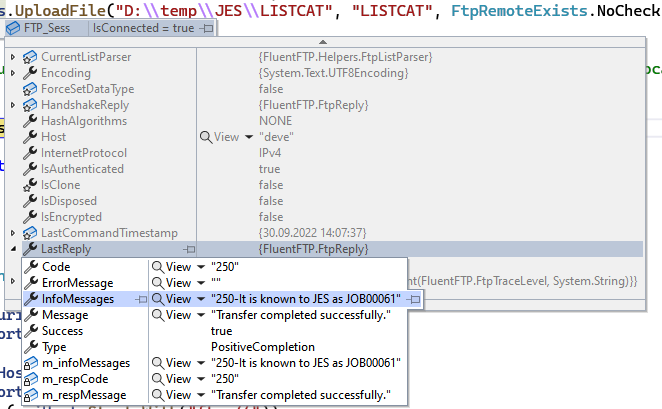Pin the FTP_Sess data tip to source
The width and height of the screenshot is (662, 409).
click(206, 29)
